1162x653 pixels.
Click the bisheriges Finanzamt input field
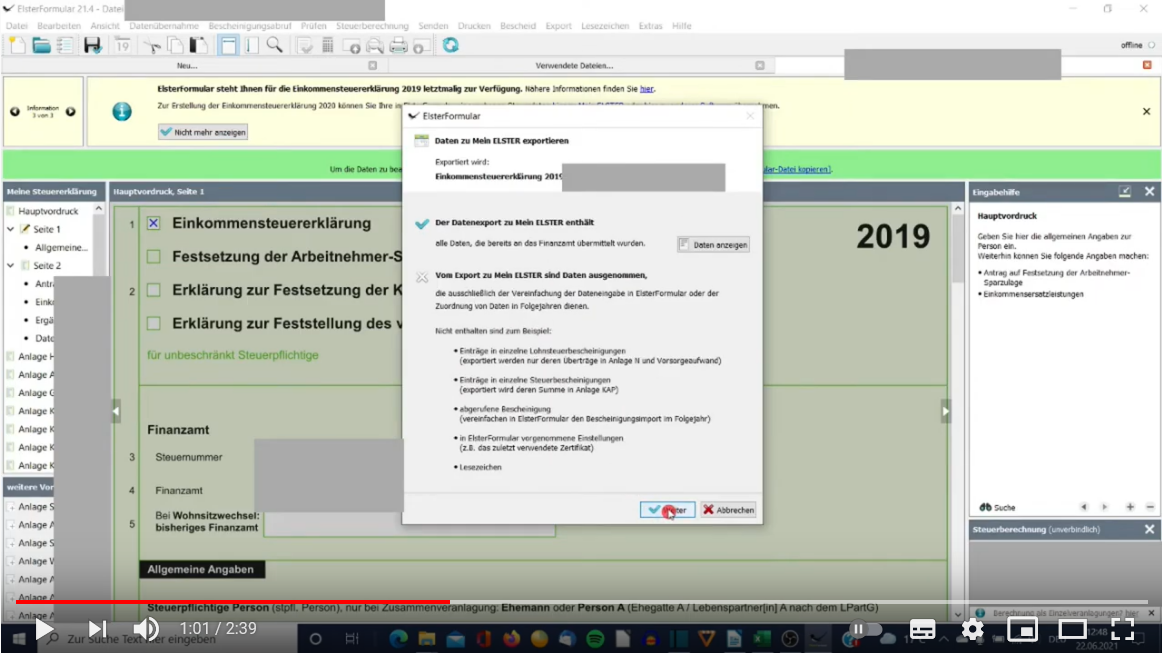(409, 525)
